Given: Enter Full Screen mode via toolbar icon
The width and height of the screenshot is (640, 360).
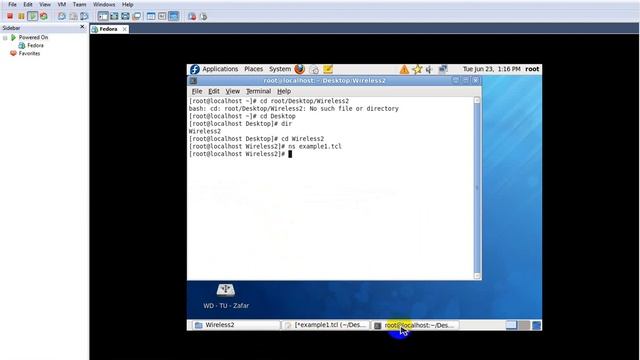Looking at the screenshot, I should [125, 16].
